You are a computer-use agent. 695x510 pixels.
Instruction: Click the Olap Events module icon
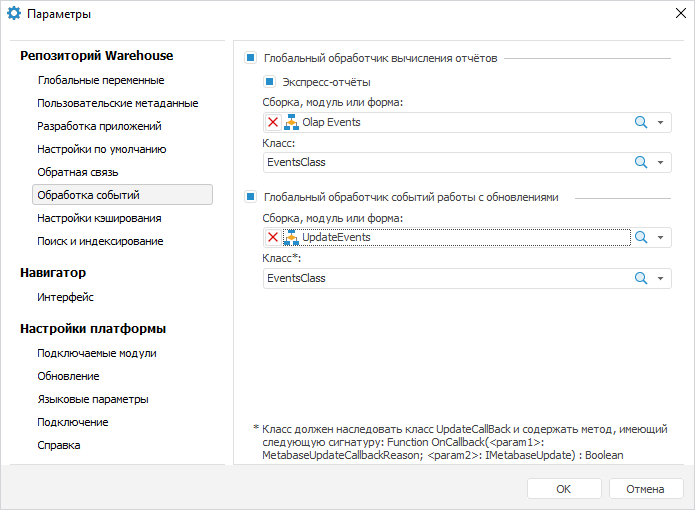(292, 122)
